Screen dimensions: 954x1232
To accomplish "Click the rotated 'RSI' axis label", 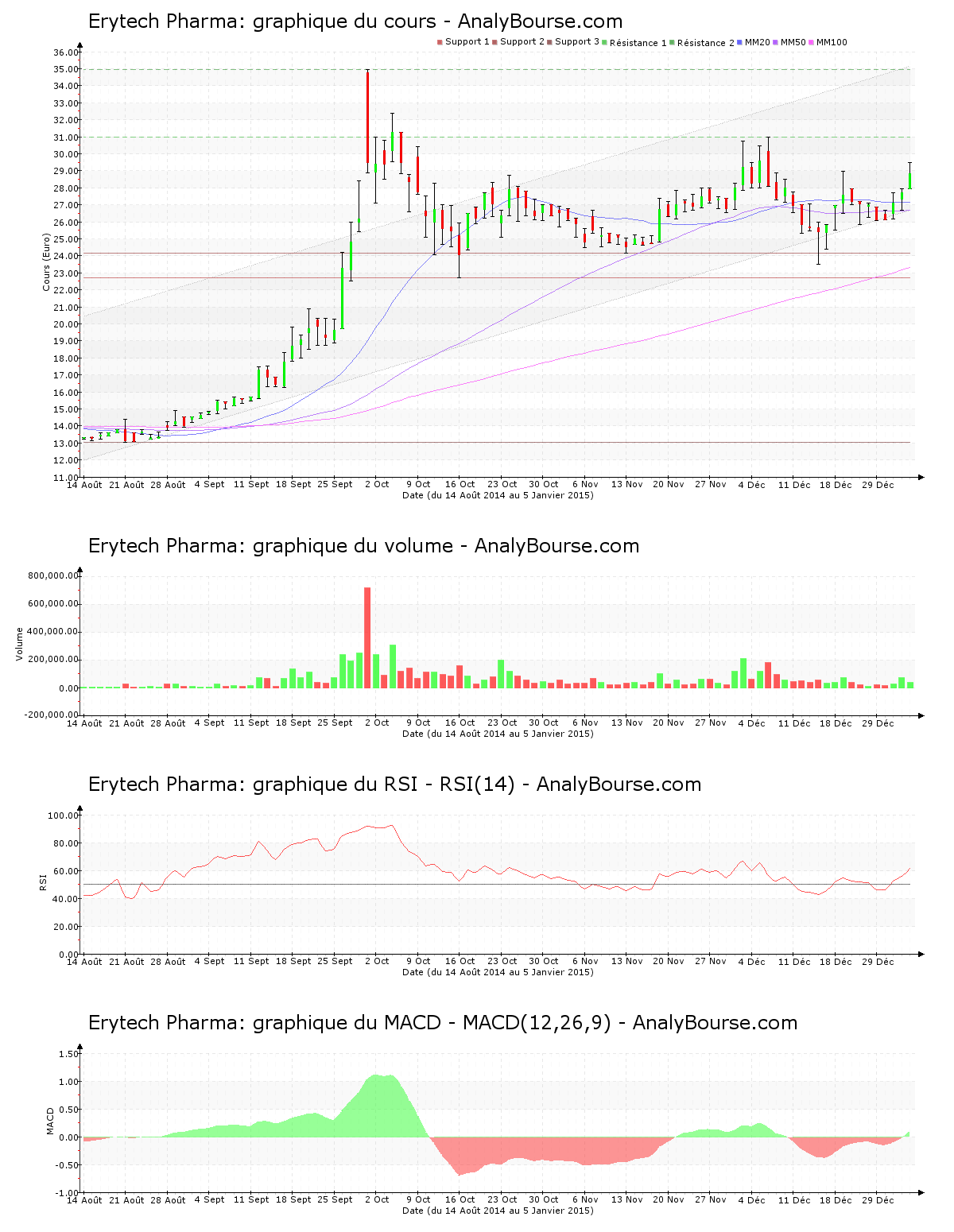I will 43,881.
